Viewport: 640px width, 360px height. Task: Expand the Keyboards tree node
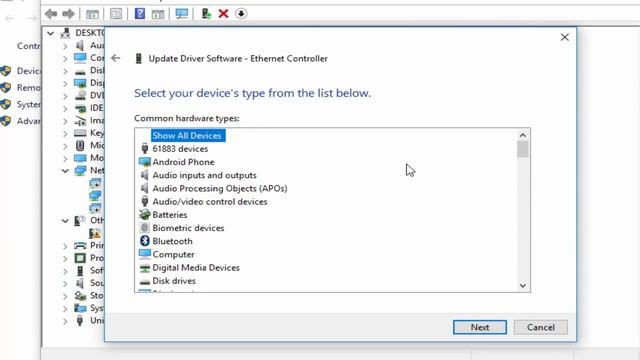[x=65, y=133]
